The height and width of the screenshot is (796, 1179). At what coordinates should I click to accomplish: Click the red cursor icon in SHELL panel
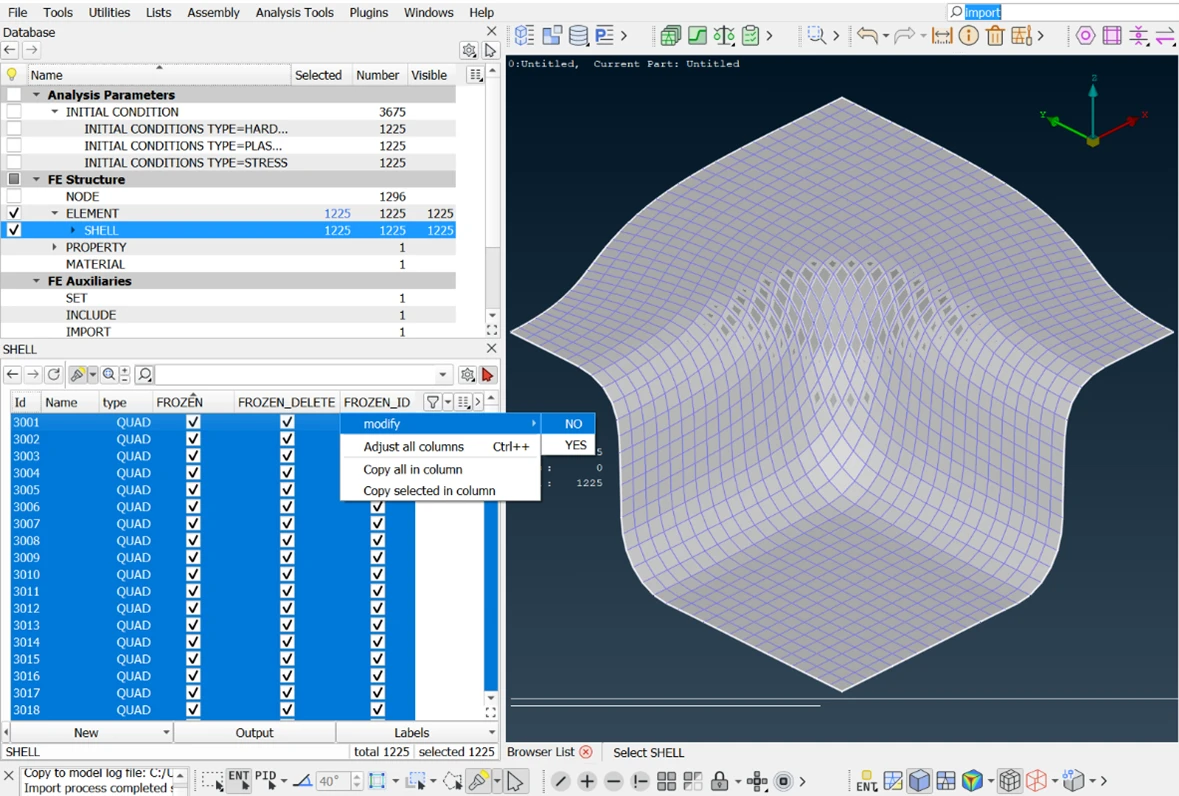[x=488, y=375]
